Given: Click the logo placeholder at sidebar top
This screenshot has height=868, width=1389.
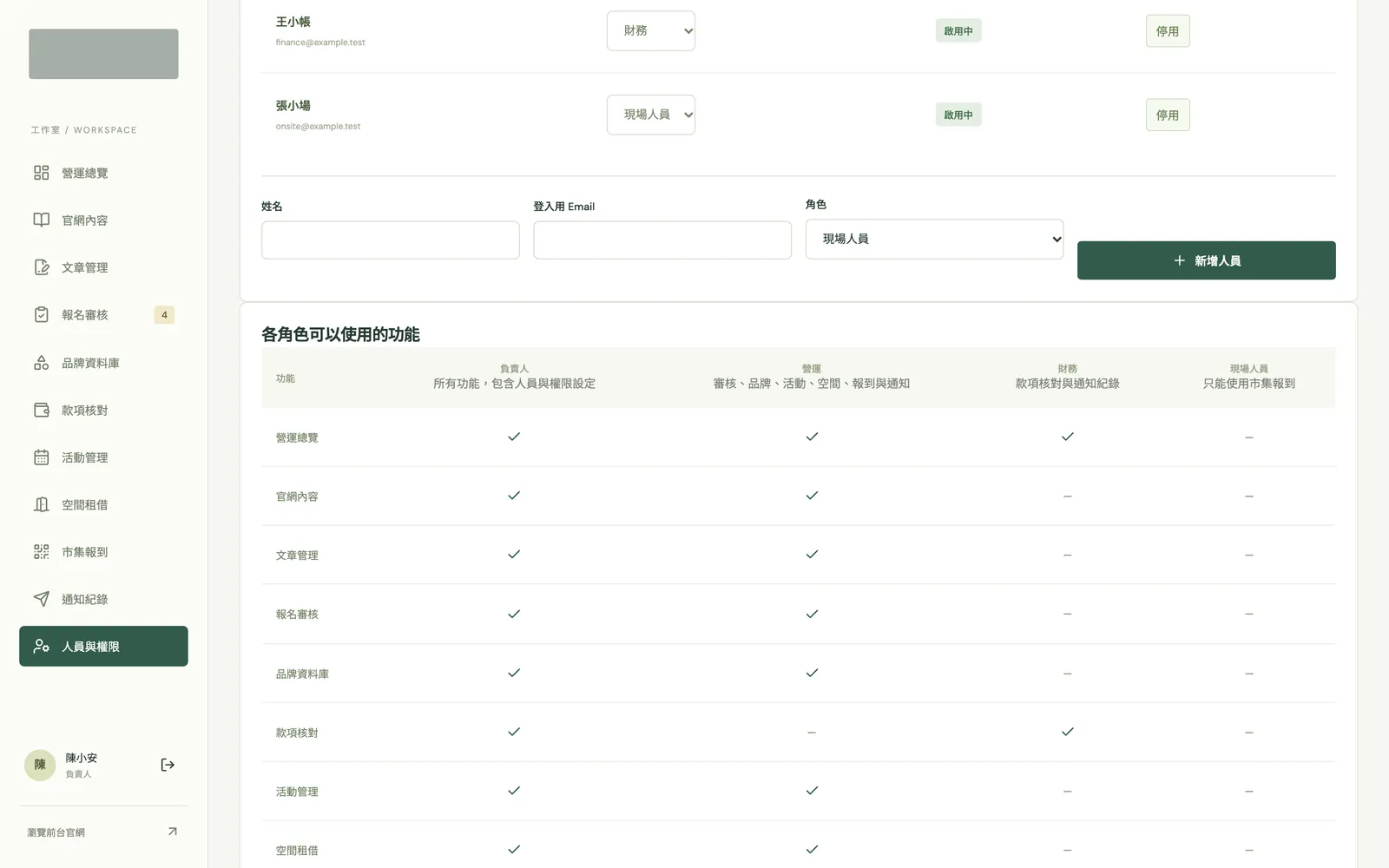Looking at the screenshot, I should pyautogui.click(x=103, y=54).
